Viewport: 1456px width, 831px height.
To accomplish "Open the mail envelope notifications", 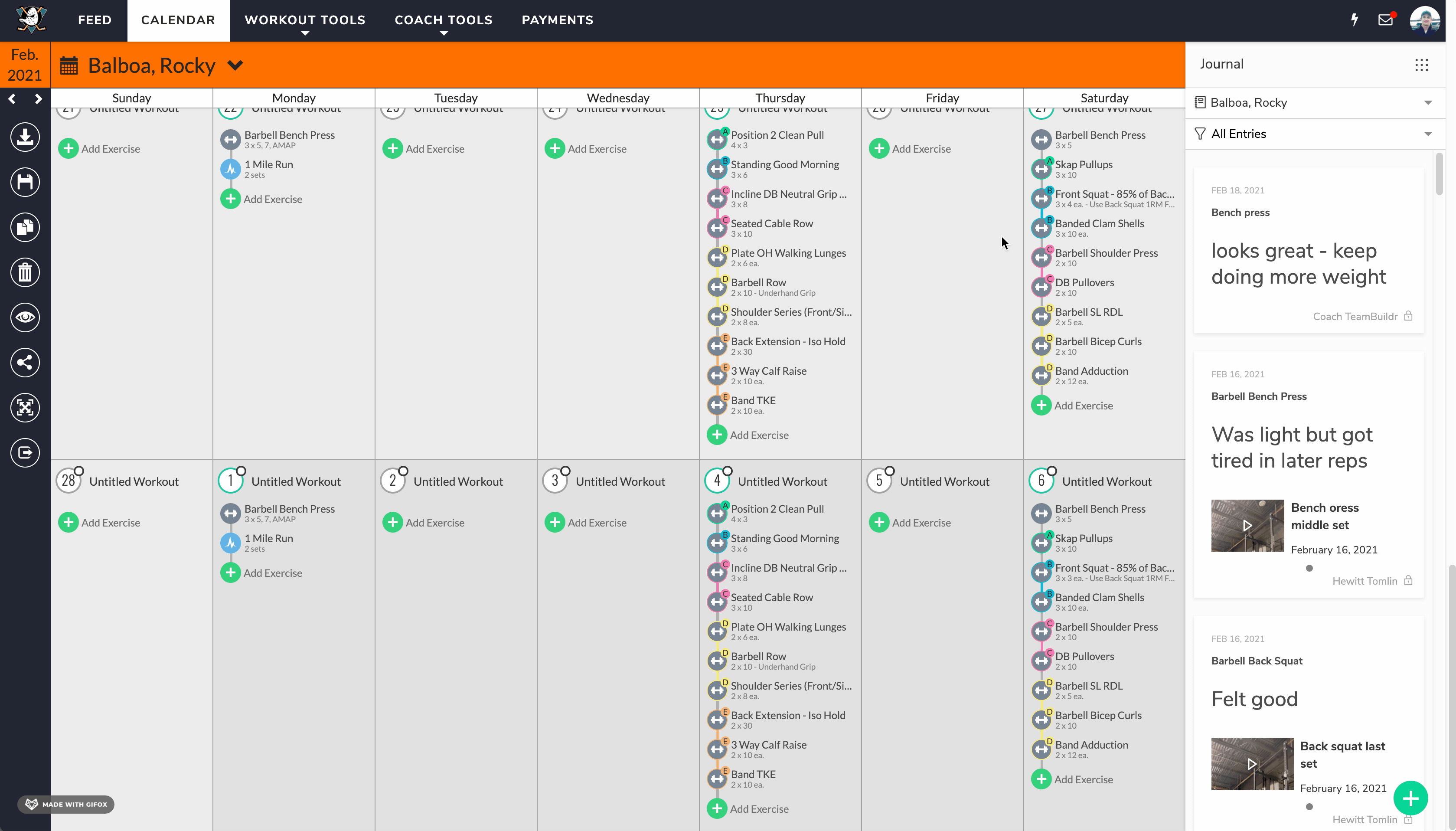I will click(x=1386, y=20).
